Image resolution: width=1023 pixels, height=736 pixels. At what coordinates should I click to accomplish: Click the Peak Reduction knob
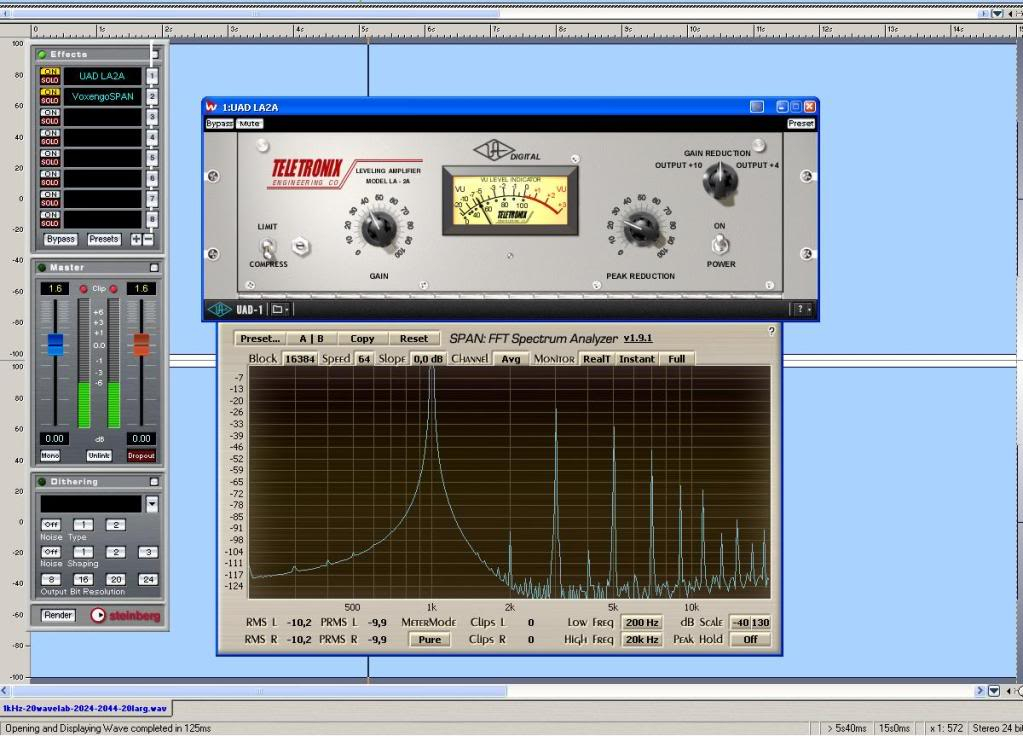pyautogui.click(x=639, y=229)
